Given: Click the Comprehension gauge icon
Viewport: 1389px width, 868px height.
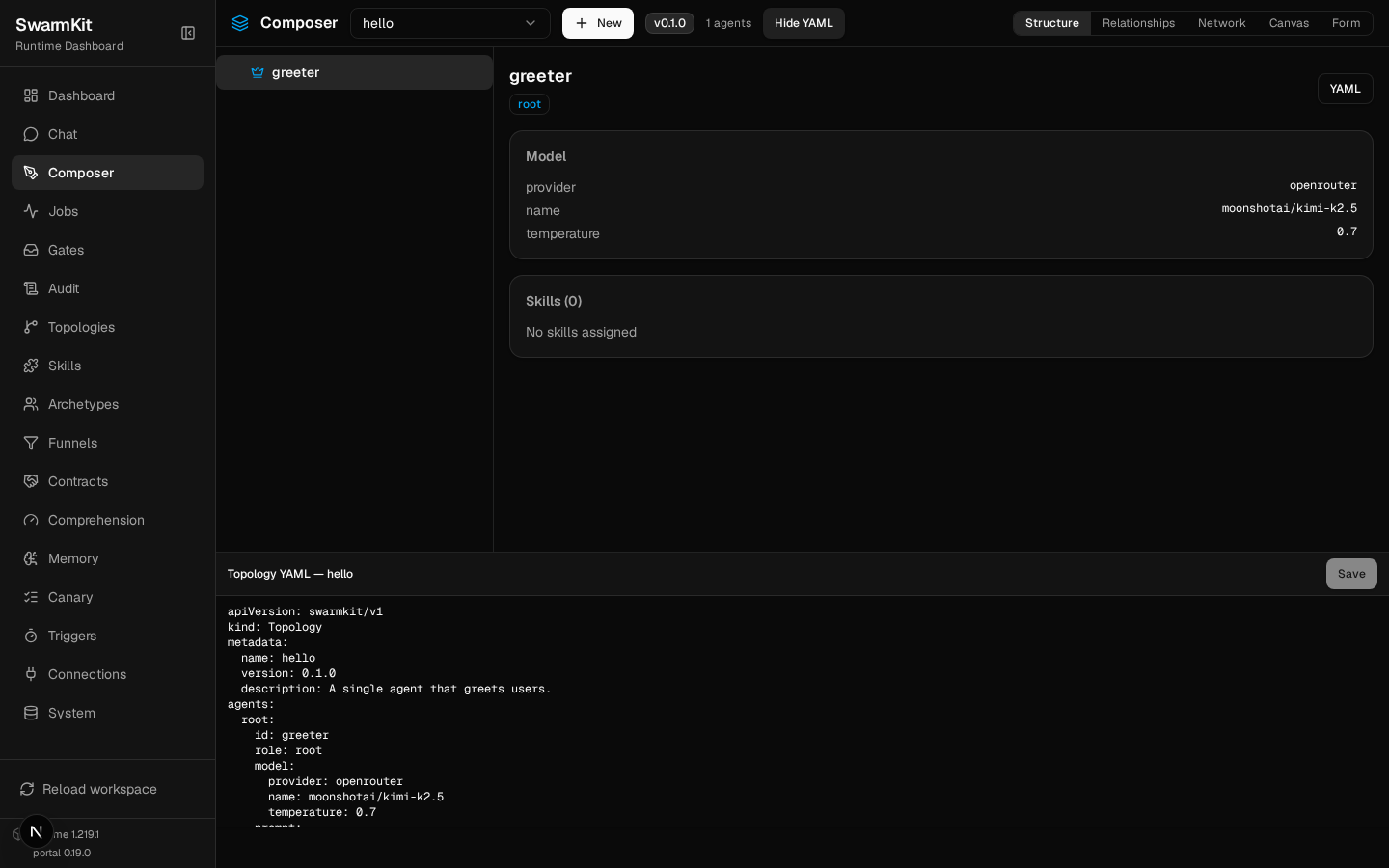Looking at the screenshot, I should pos(31,520).
